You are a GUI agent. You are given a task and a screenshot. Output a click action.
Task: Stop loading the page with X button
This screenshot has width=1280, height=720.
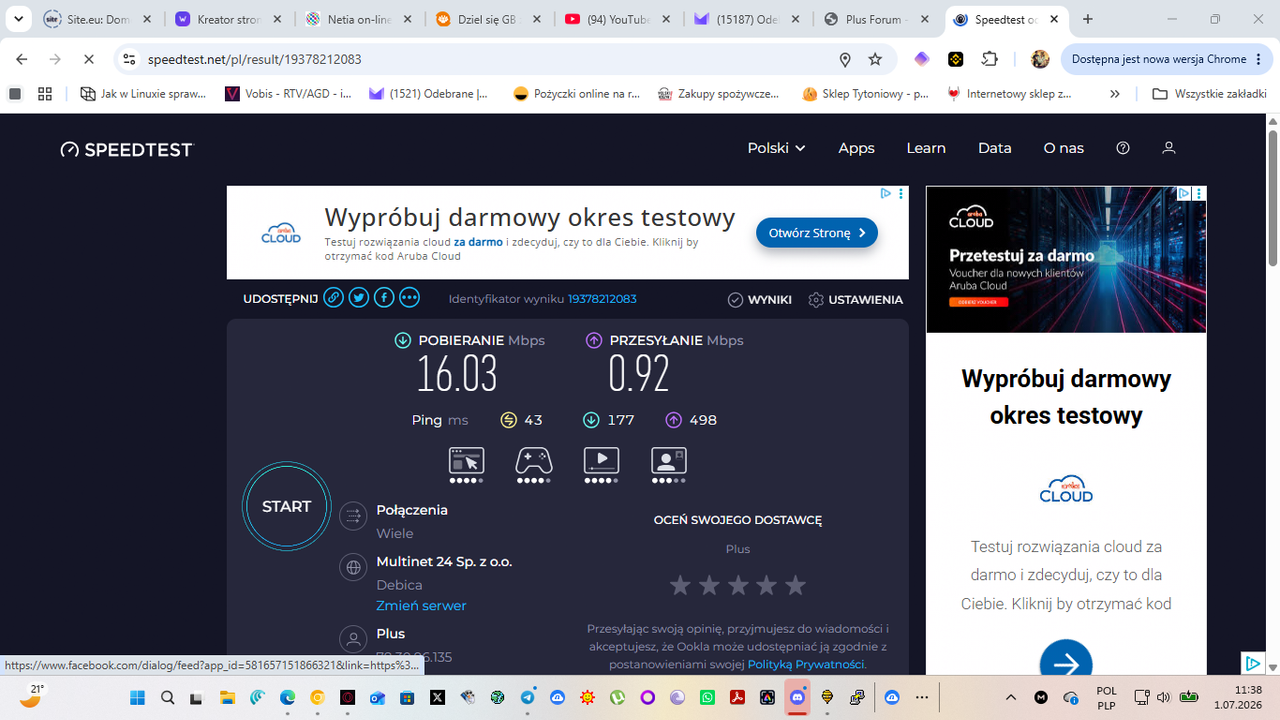(x=88, y=59)
